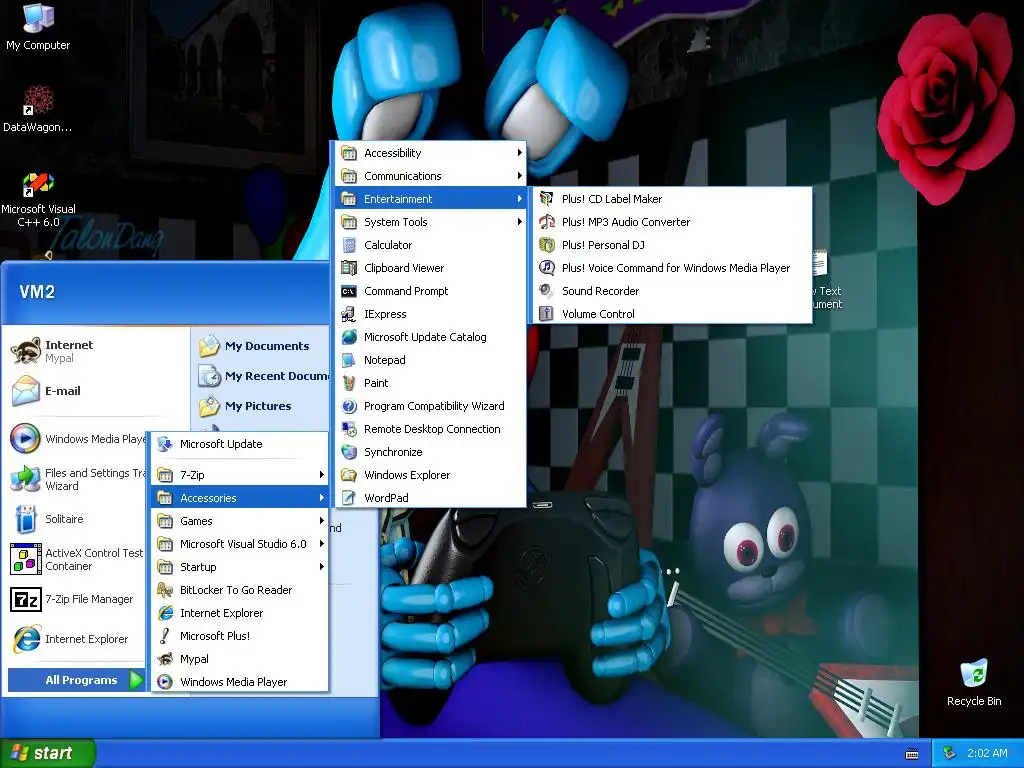Expand the 7-Zip submenu arrow
The height and width of the screenshot is (768, 1024).
click(x=322, y=475)
